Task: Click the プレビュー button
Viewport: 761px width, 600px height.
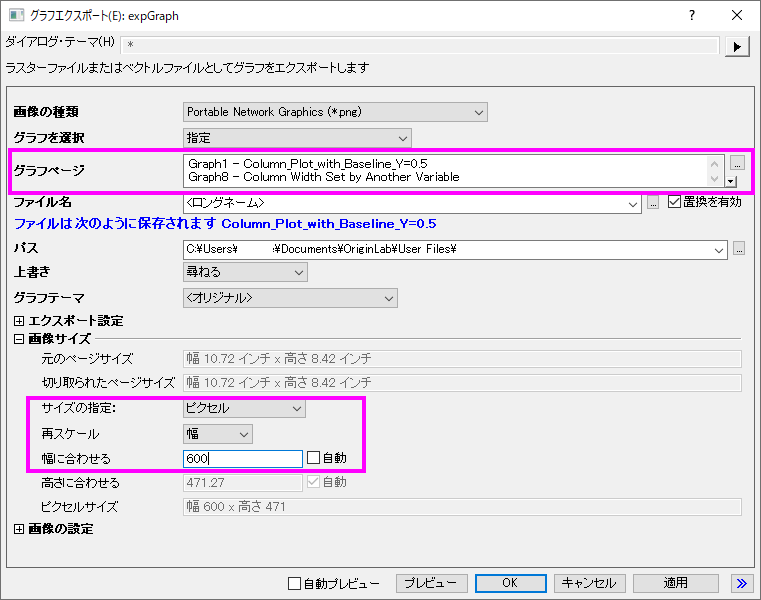Action: [x=432, y=583]
